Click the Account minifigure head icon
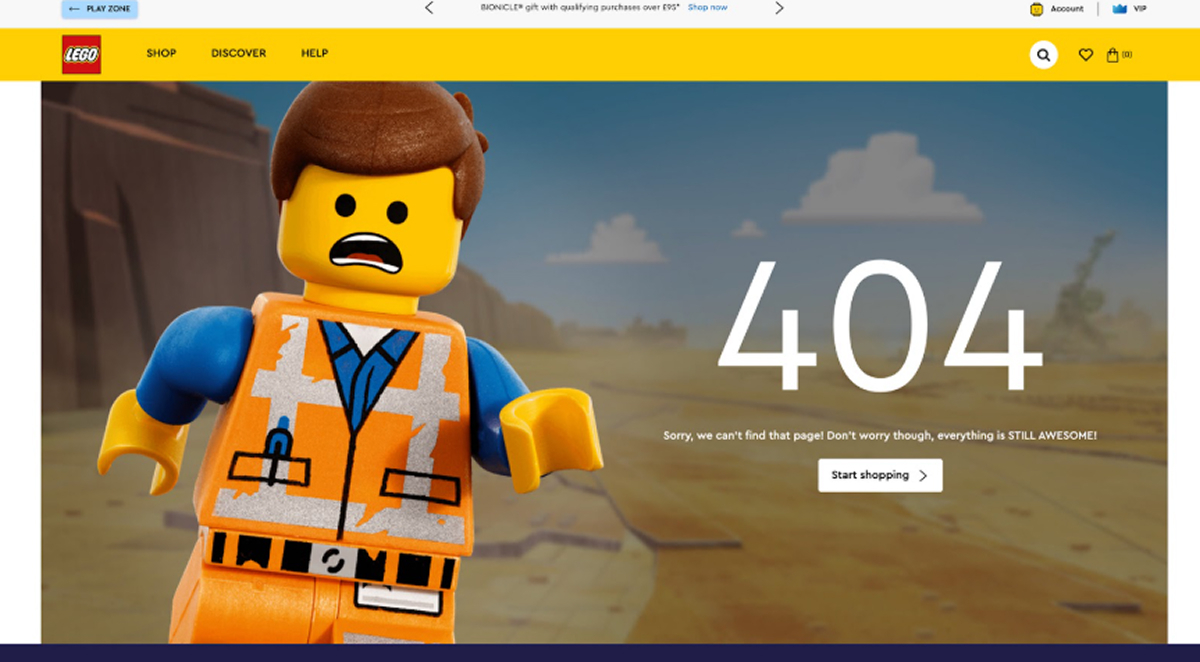The image size is (1200, 662). (1037, 8)
